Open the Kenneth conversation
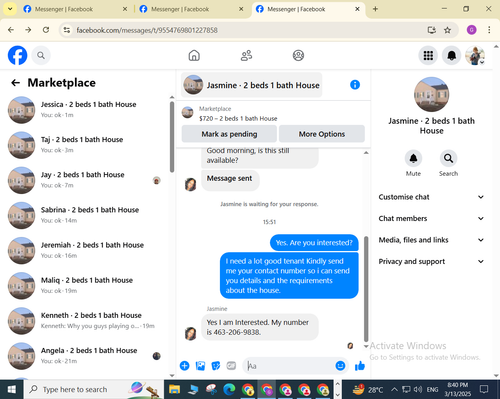 (x=87, y=321)
